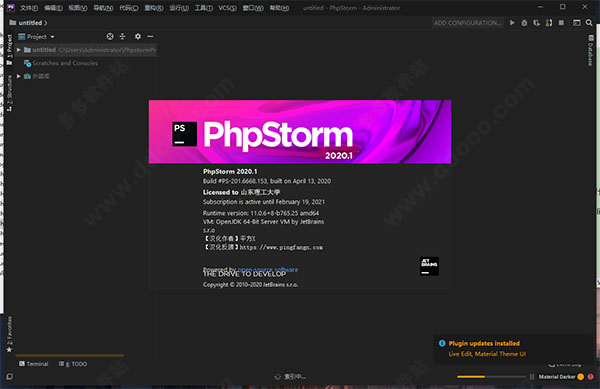Image resolution: width=600 pixels, height=389 pixels.
Task: Open the 视图(V) menu
Action: coord(78,8)
